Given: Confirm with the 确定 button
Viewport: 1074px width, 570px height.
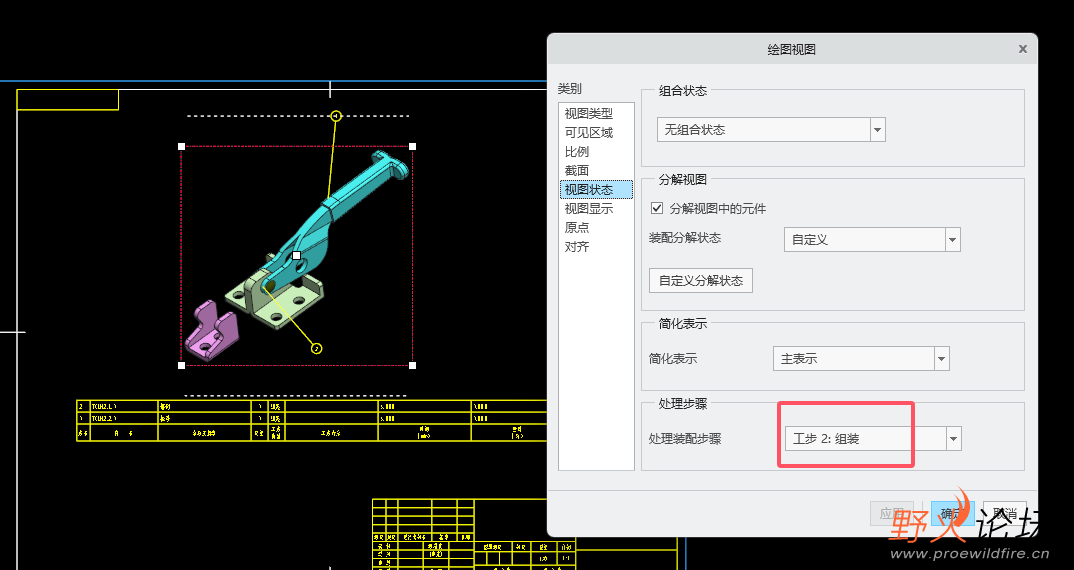Looking at the screenshot, I should (x=952, y=514).
